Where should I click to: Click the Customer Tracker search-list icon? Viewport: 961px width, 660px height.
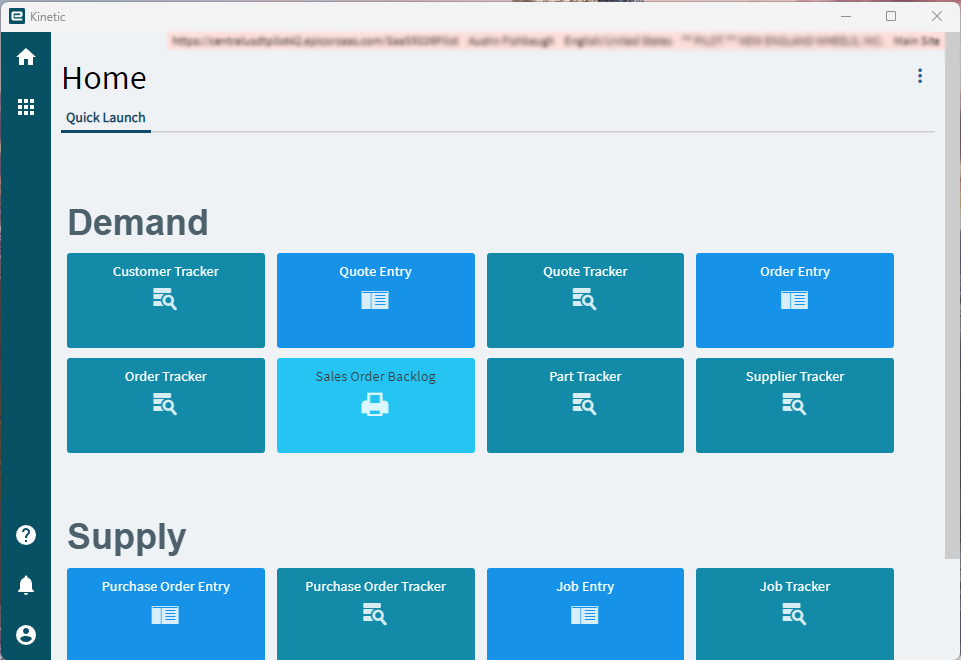165,299
